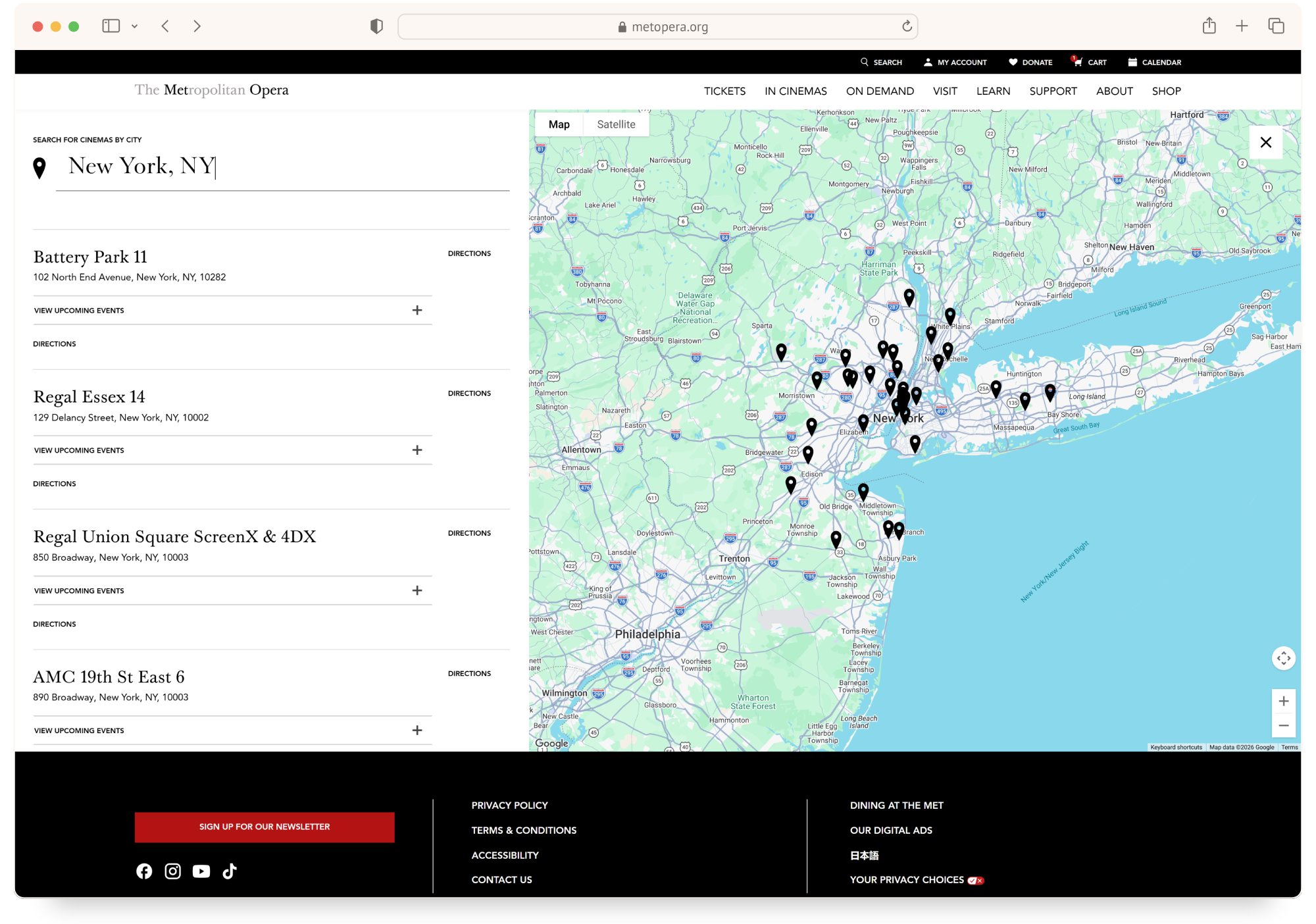Click right-side Directions for AMC 19th St East 6
1316x924 pixels.
(x=469, y=673)
